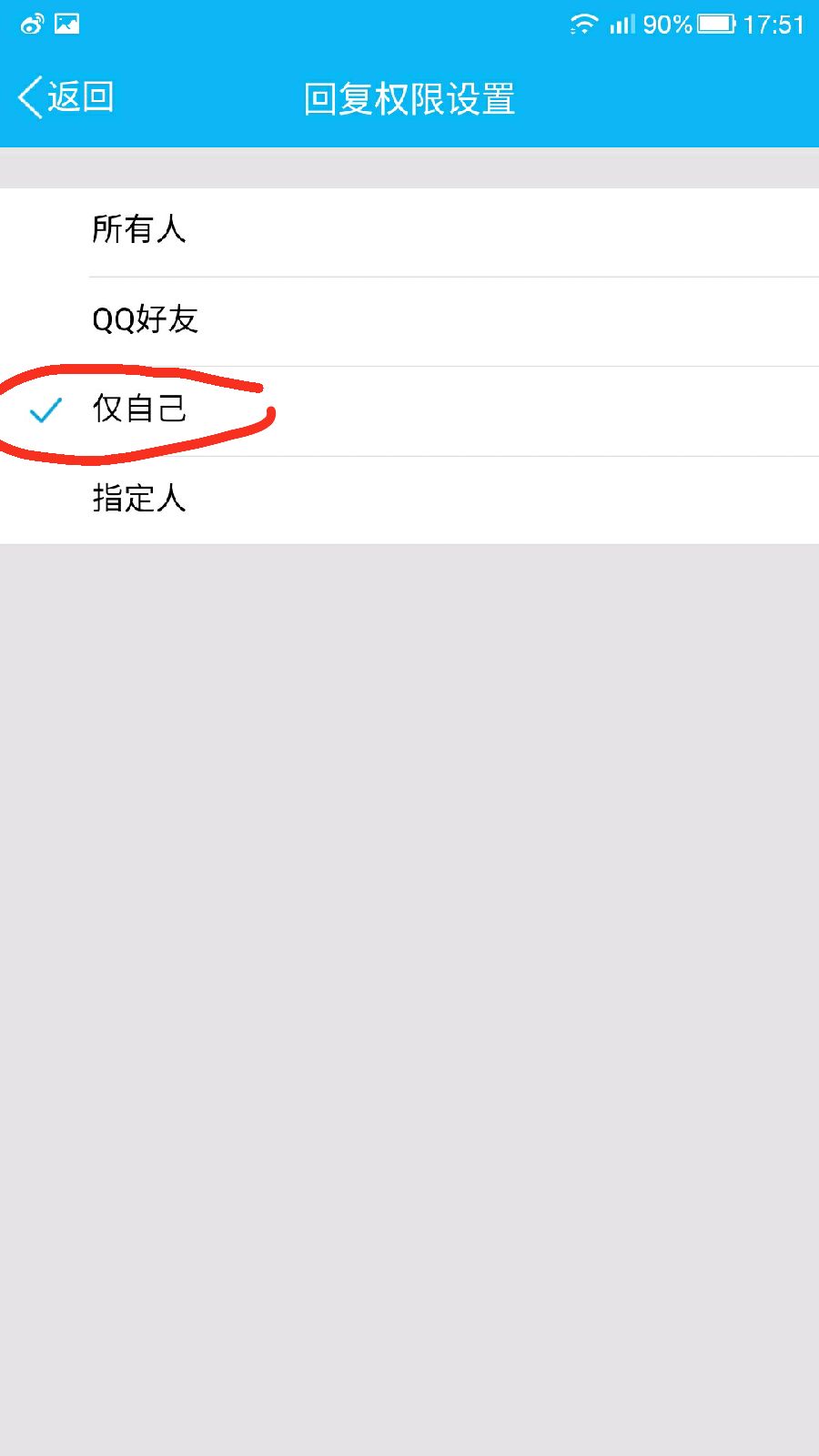Tap the picture notification icon in status bar
819x1456 pixels.
click(x=67, y=24)
